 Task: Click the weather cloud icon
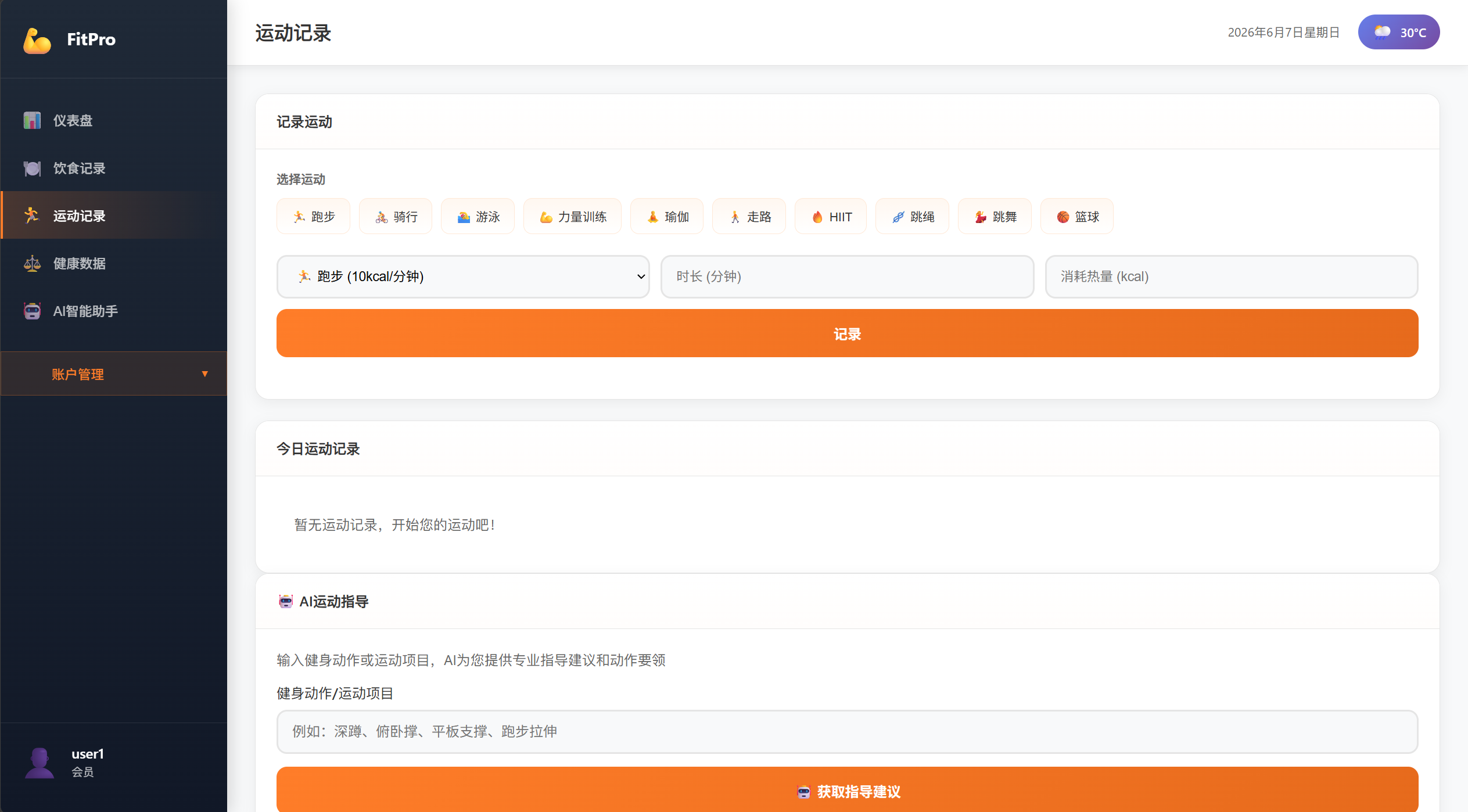[1382, 32]
